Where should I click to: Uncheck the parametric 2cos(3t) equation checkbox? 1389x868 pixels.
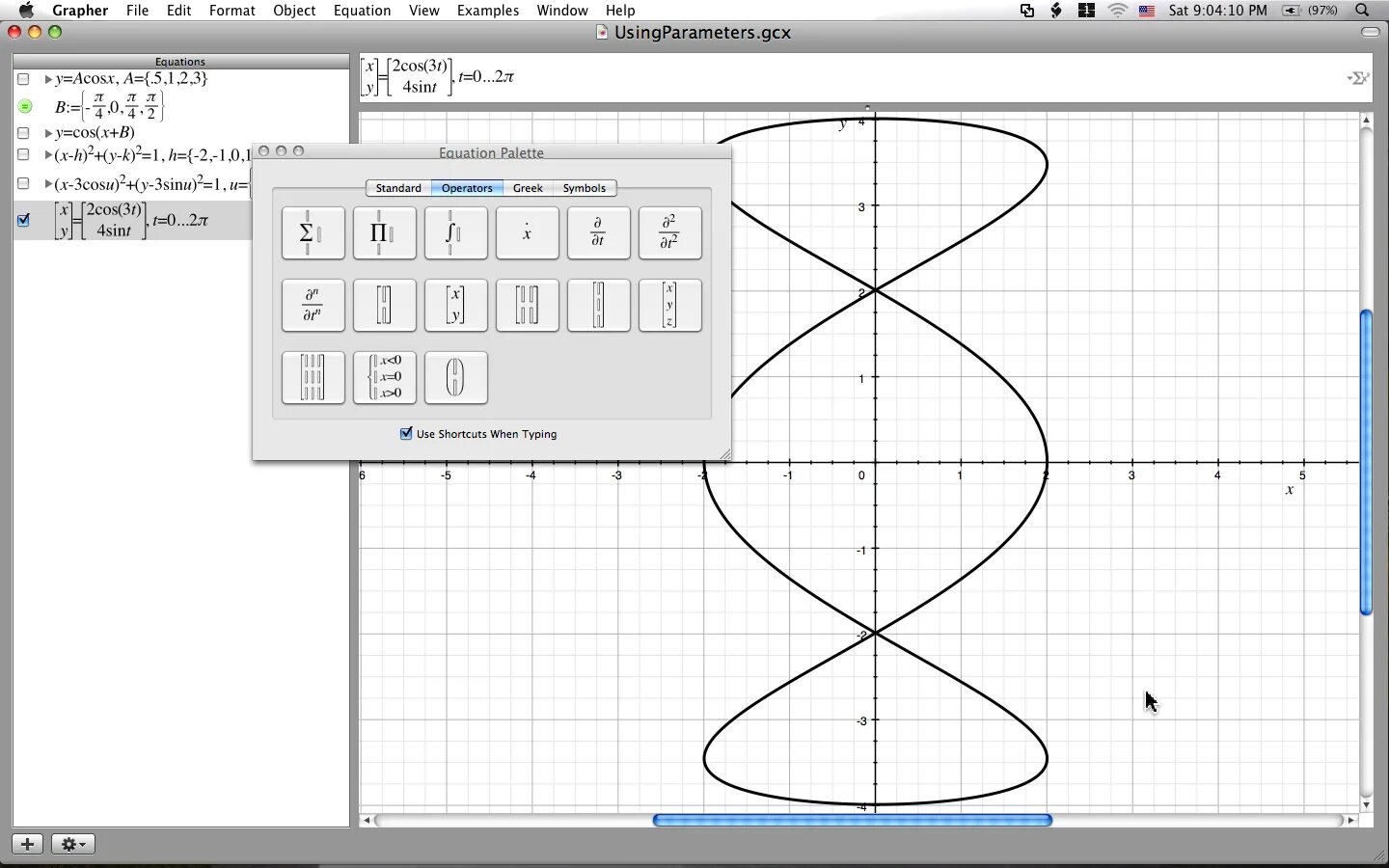pos(24,220)
